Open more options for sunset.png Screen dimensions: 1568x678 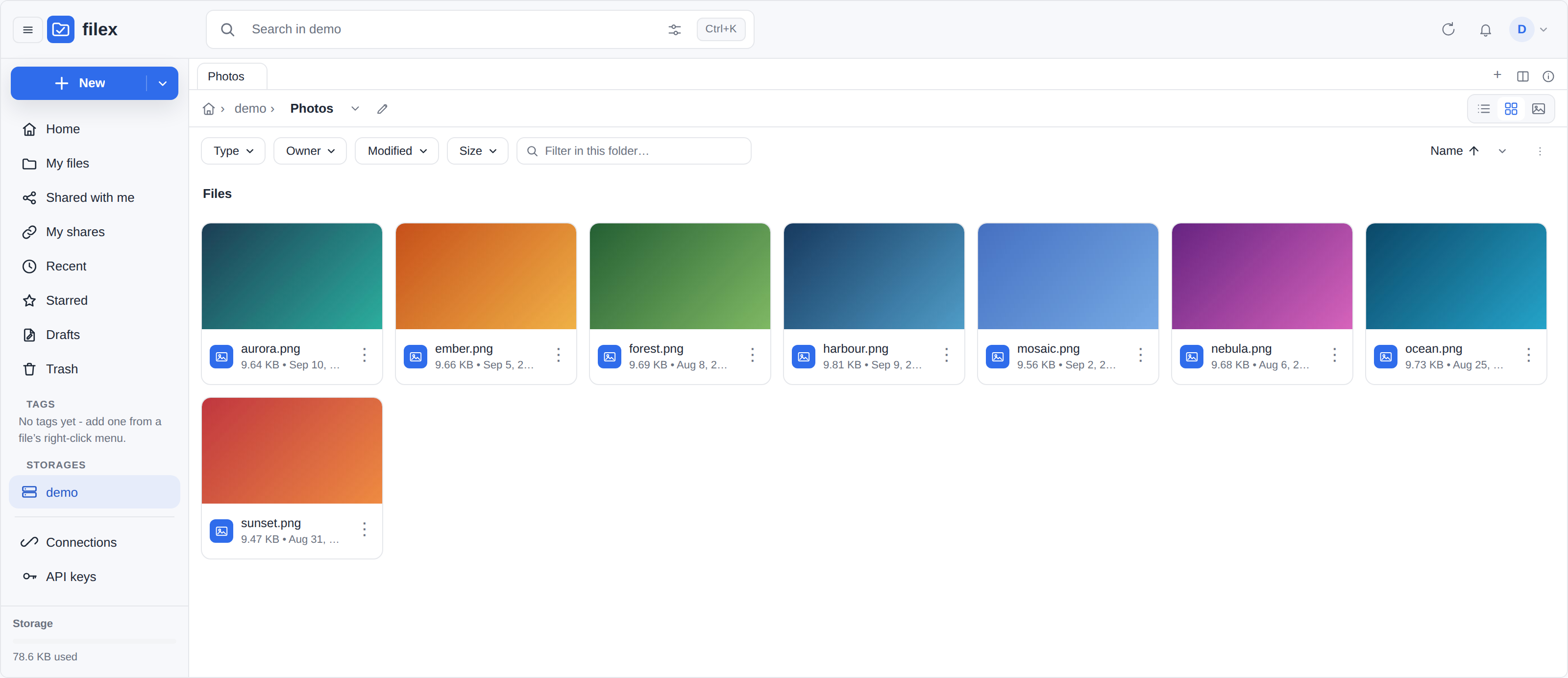pyautogui.click(x=364, y=529)
